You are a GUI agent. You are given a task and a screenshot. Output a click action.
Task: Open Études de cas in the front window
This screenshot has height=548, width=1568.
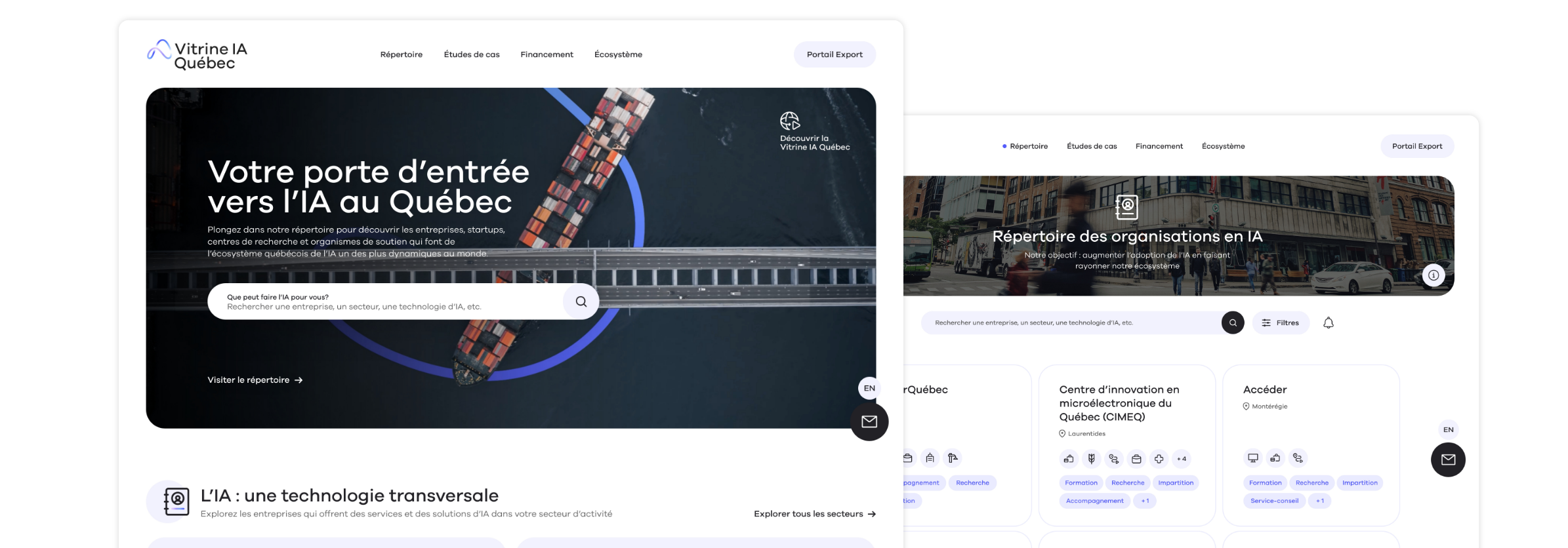pos(472,54)
